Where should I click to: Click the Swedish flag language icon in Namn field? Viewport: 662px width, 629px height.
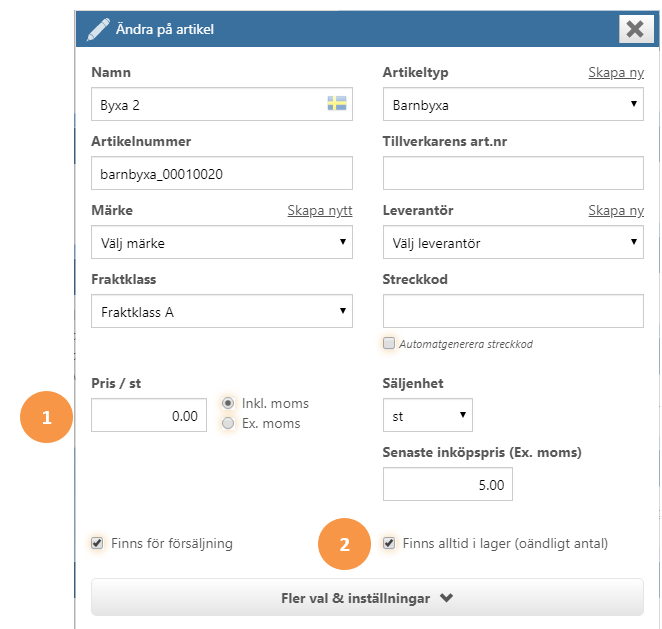coord(336,103)
